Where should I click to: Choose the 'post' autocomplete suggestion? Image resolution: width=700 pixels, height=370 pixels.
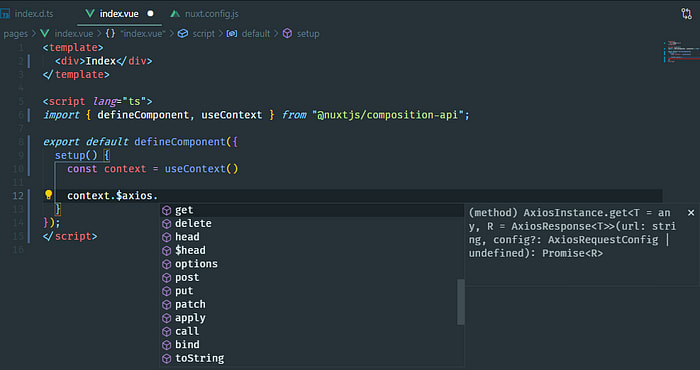point(312,278)
